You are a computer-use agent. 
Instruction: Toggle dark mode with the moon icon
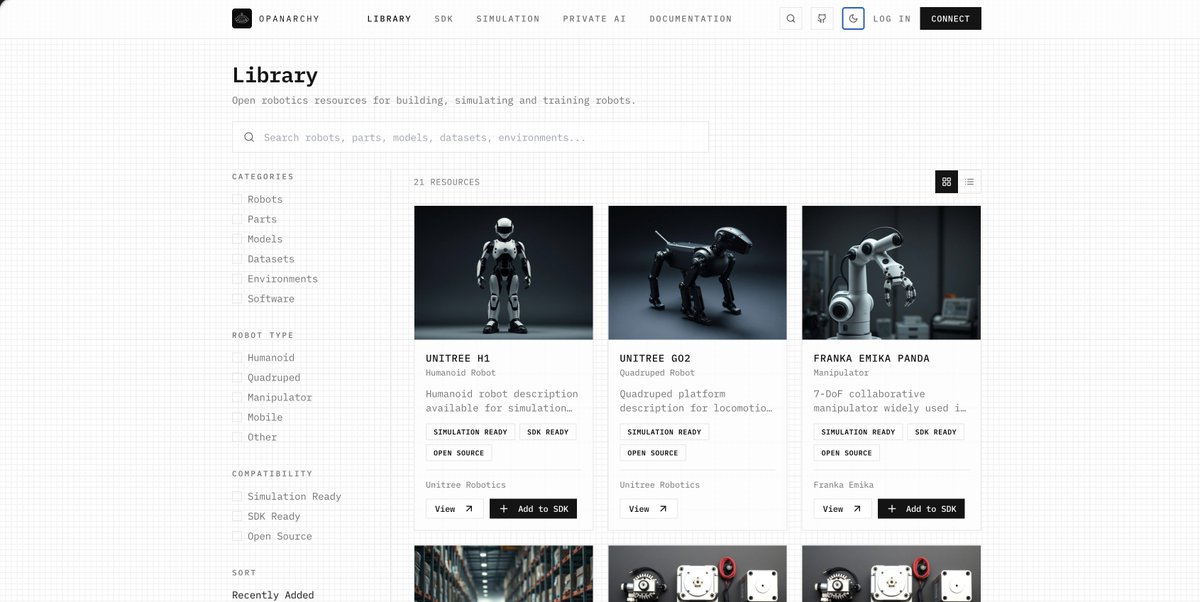[853, 18]
